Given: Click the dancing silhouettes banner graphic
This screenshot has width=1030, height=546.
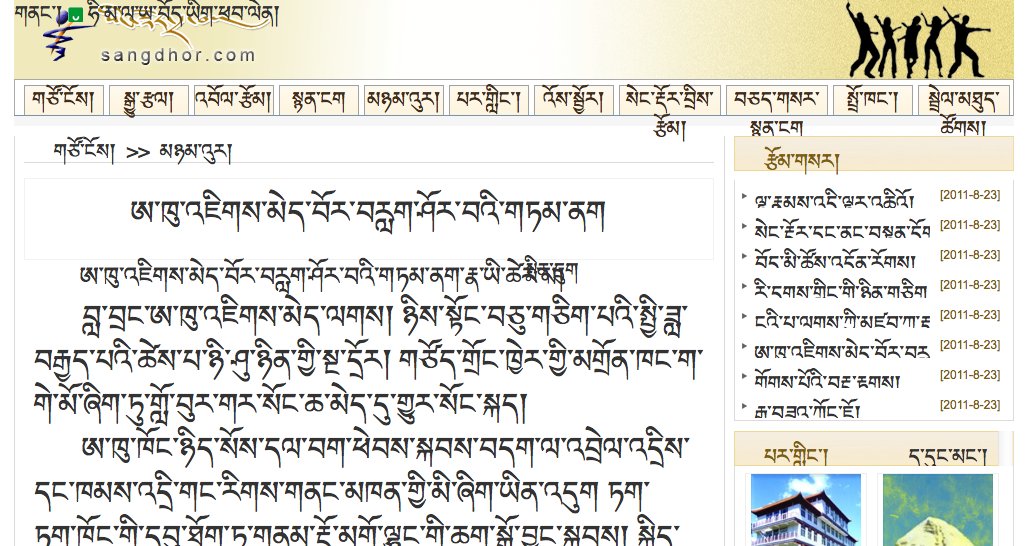Looking at the screenshot, I should pyautogui.click(x=915, y=40).
